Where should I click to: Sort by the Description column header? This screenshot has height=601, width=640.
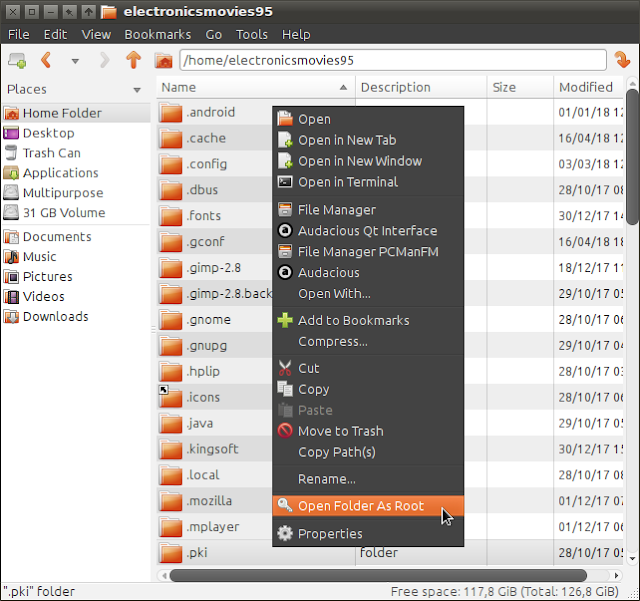(421, 87)
